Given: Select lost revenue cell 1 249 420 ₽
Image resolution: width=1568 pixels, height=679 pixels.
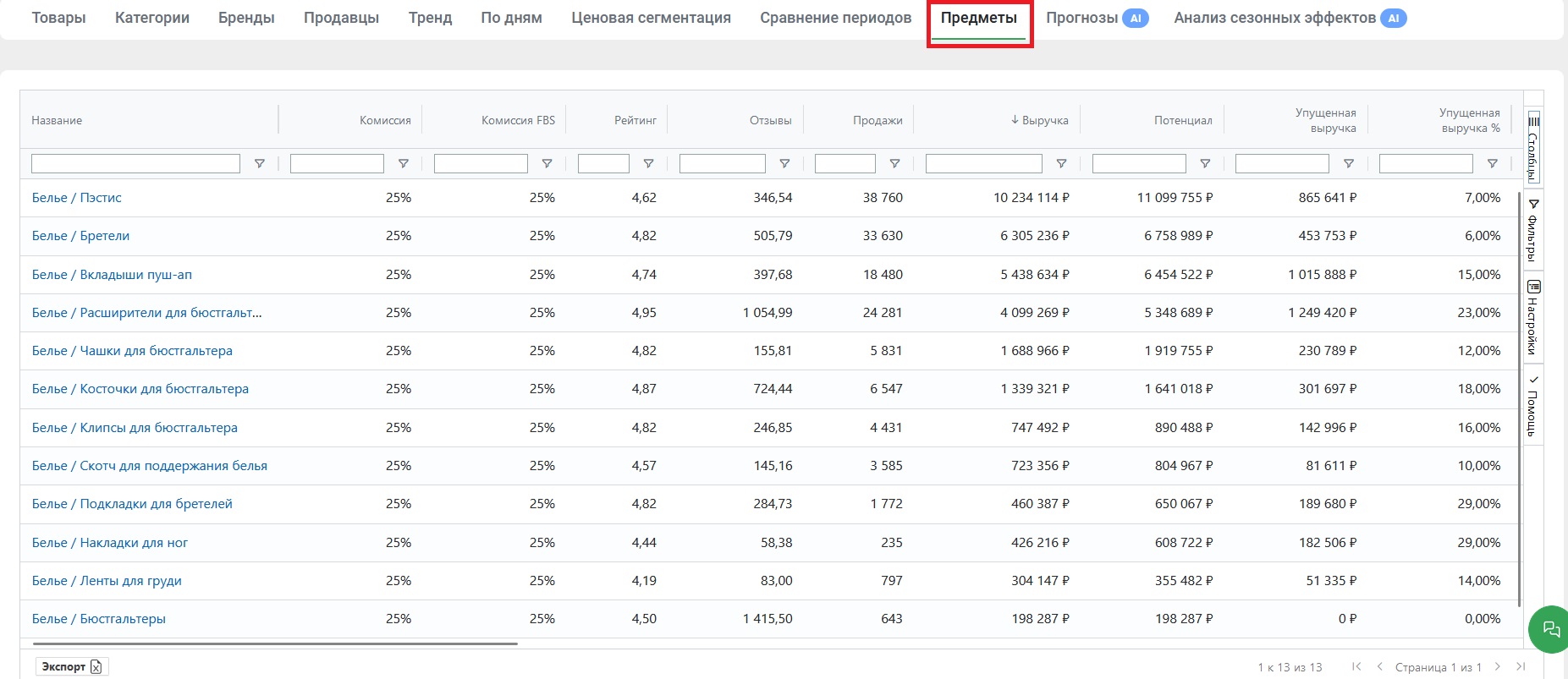Looking at the screenshot, I should click(x=1322, y=313).
